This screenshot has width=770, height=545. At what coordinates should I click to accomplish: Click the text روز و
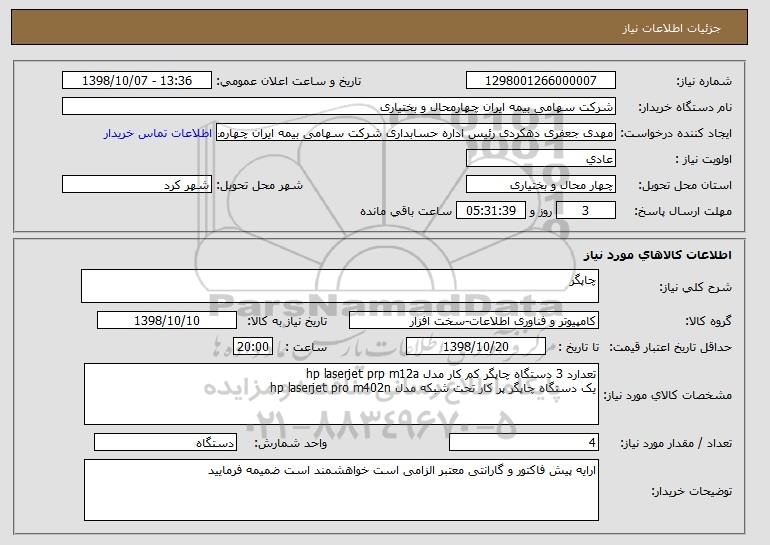click(541, 211)
